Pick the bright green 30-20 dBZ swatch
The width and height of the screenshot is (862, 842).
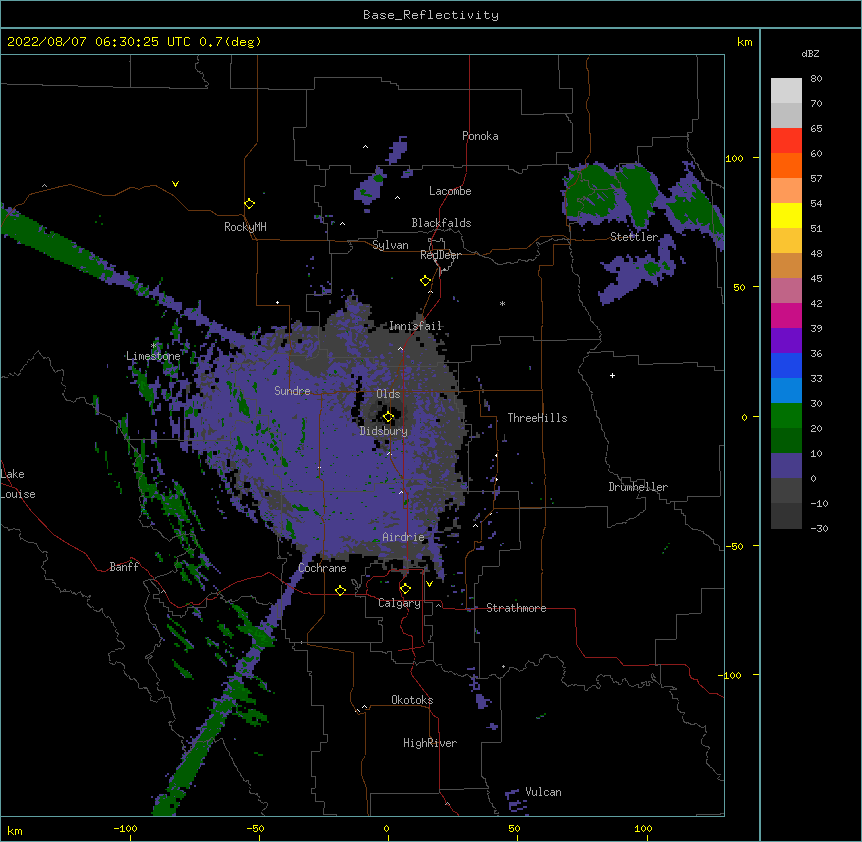coord(786,416)
